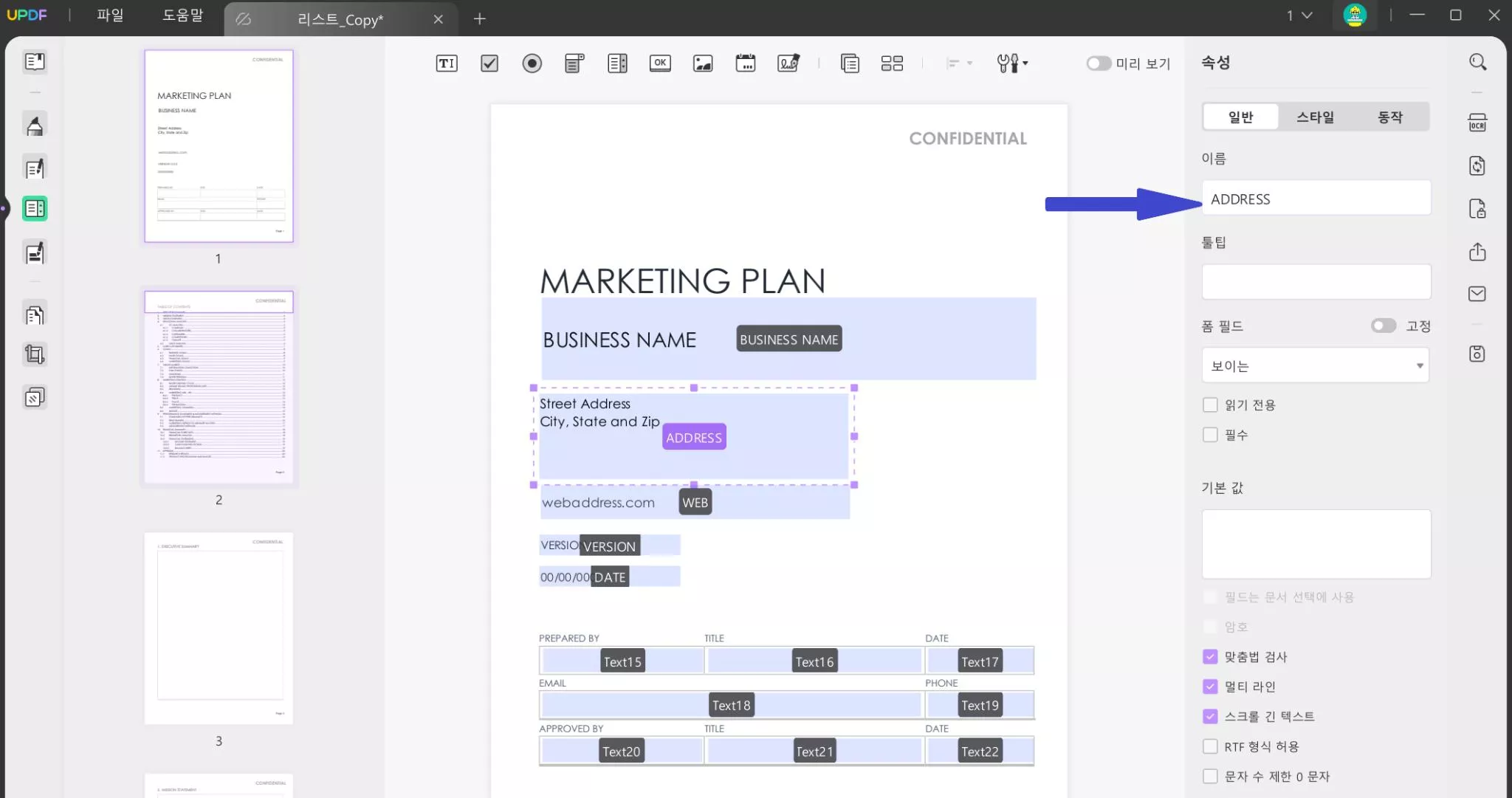Open the Edit PDF tool
The width and height of the screenshot is (1512, 798).
pyautogui.click(x=35, y=168)
